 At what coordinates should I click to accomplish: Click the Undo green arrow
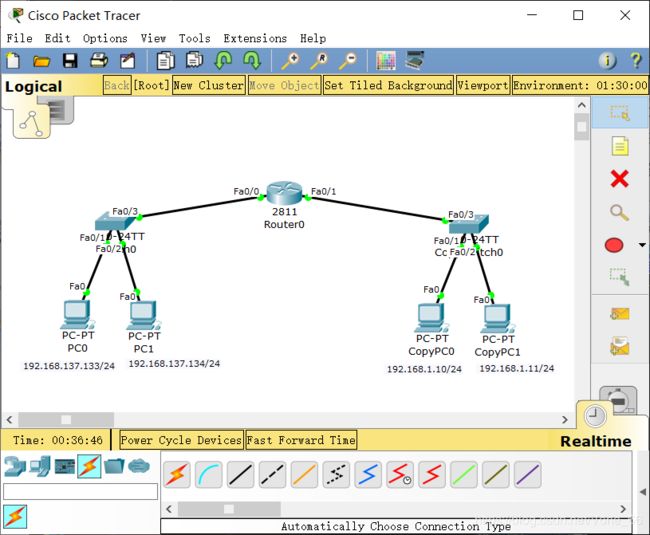(x=223, y=61)
